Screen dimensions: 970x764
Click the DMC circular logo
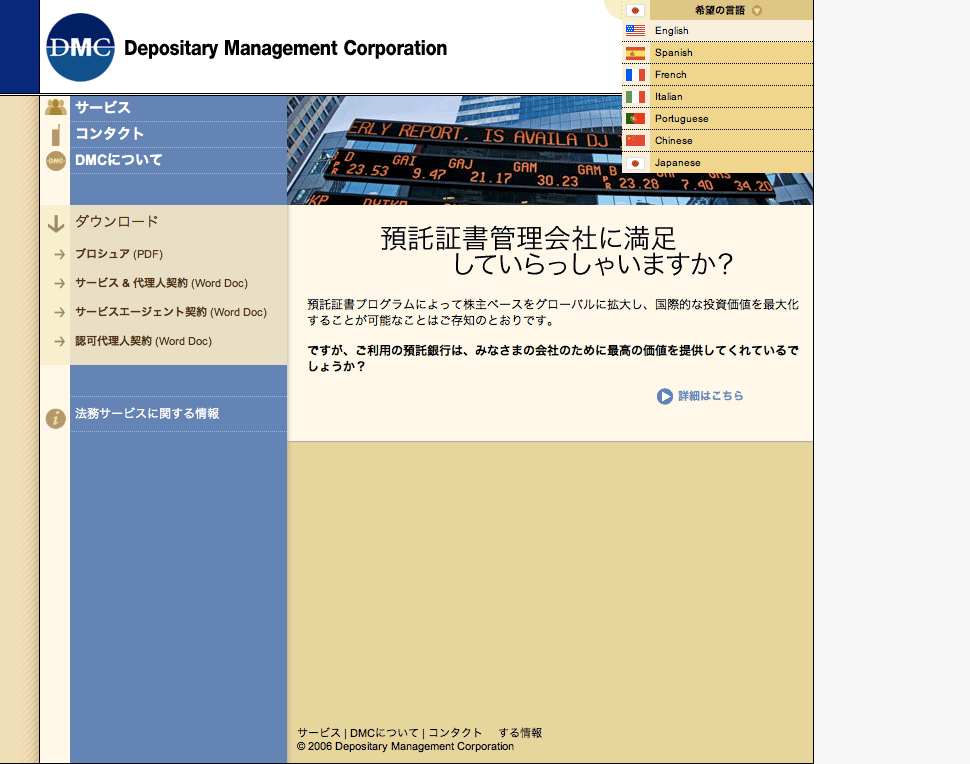80,47
